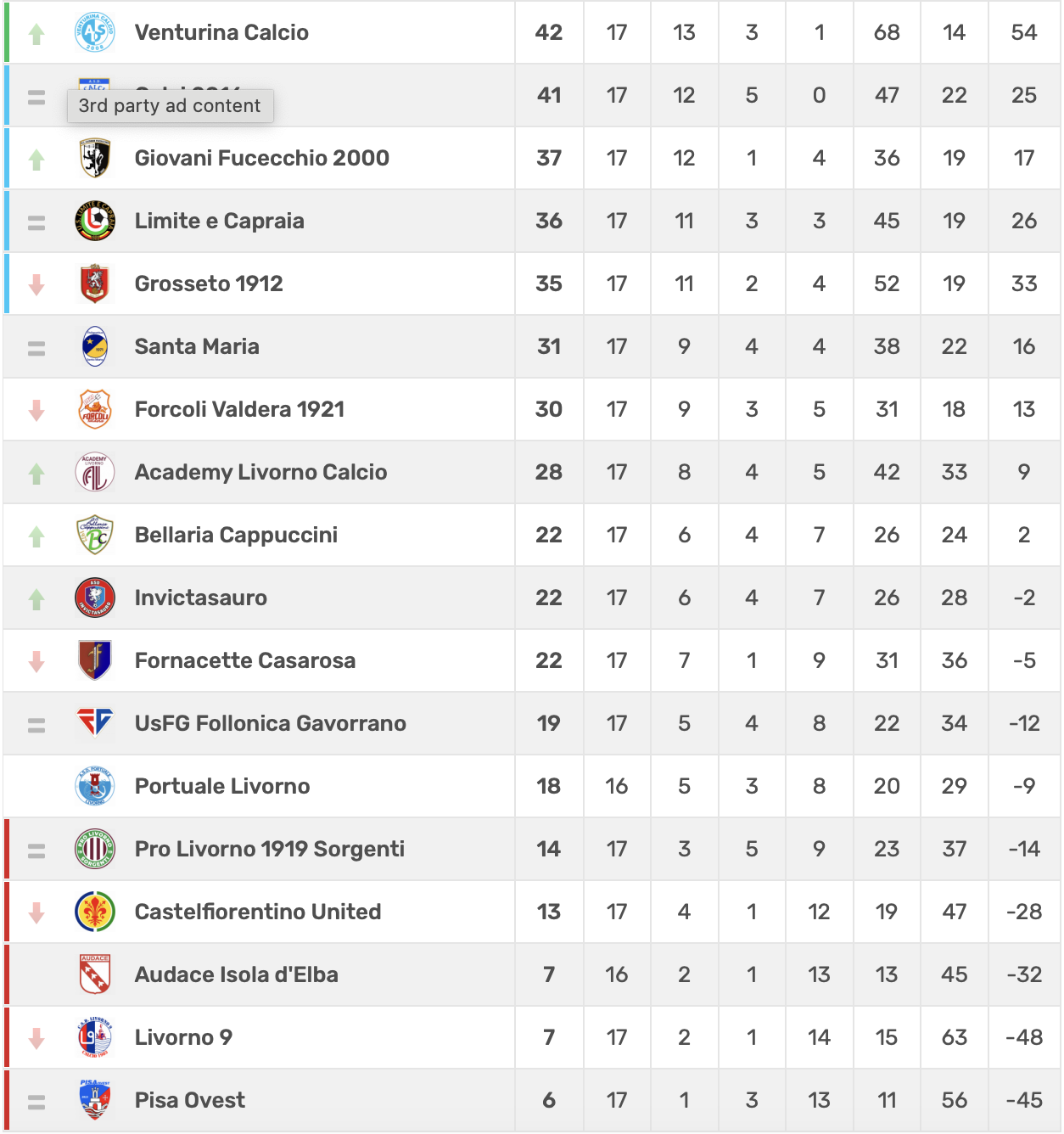Click the Giovani Fucecchio 2000 crest
The height and width of the screenshot is (1134, 1064).
pos(95,158)
